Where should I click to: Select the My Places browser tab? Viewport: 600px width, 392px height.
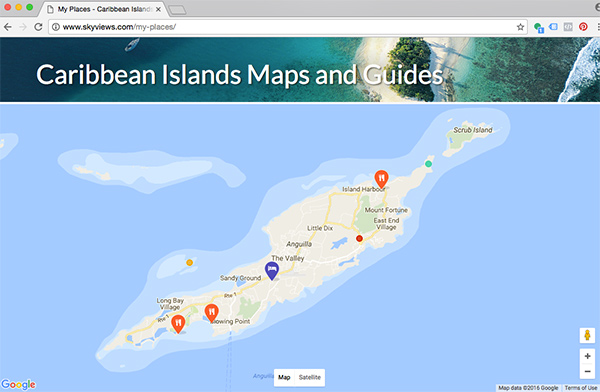click(x=103, y=9)
